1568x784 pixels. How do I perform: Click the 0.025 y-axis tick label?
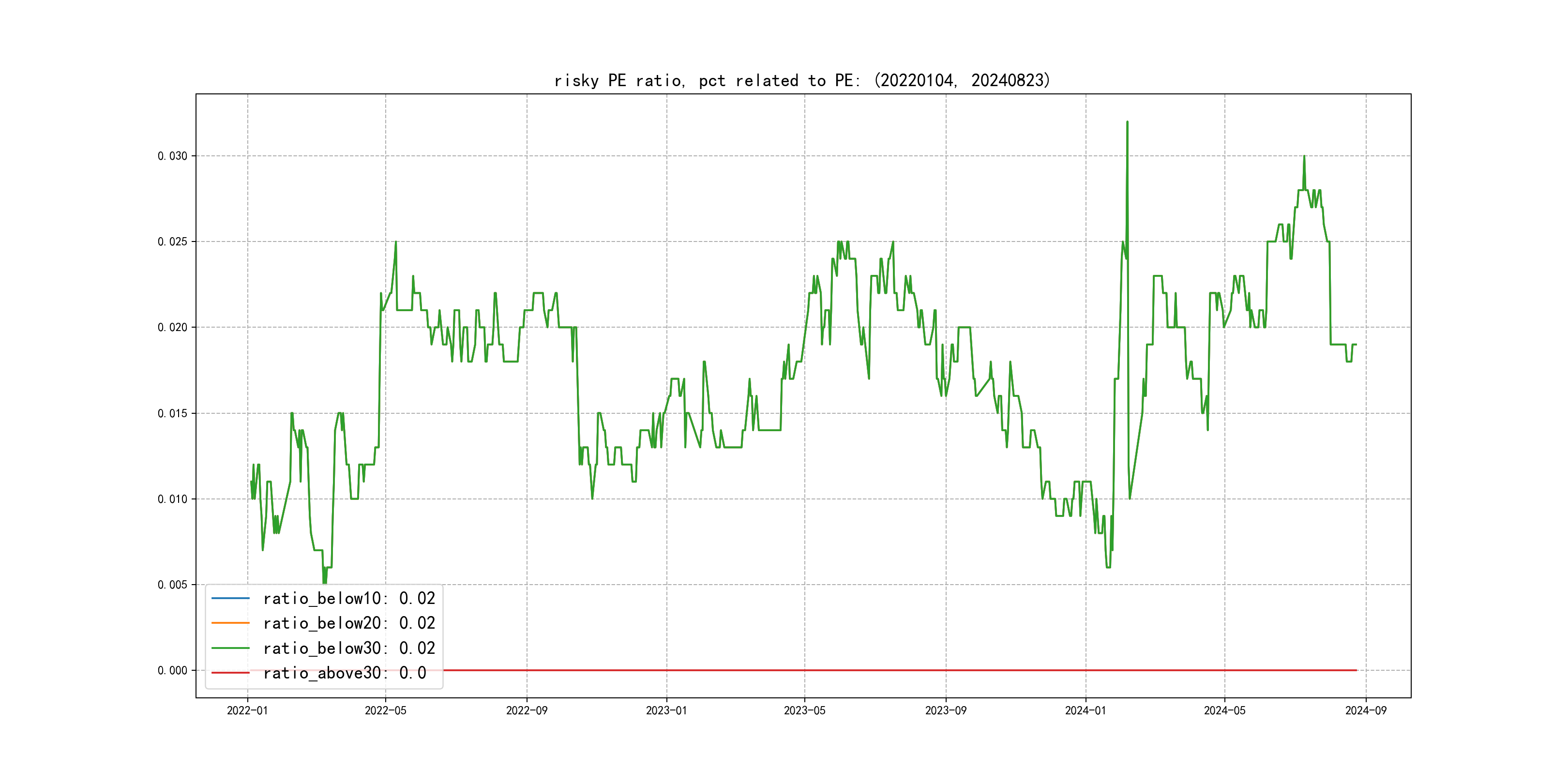(172, 241)
